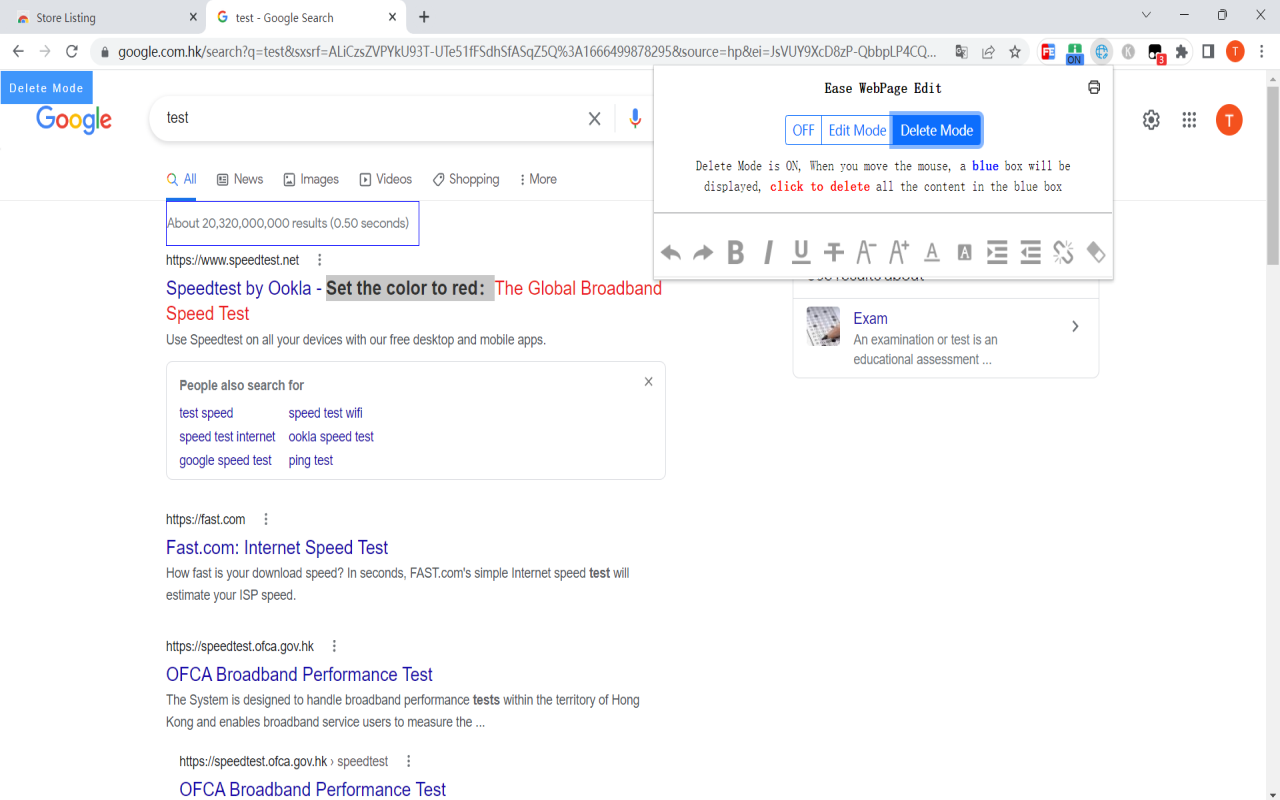Open the More search options menu
Viewport: 1280px width, 800px height.
tap(538, 179)
